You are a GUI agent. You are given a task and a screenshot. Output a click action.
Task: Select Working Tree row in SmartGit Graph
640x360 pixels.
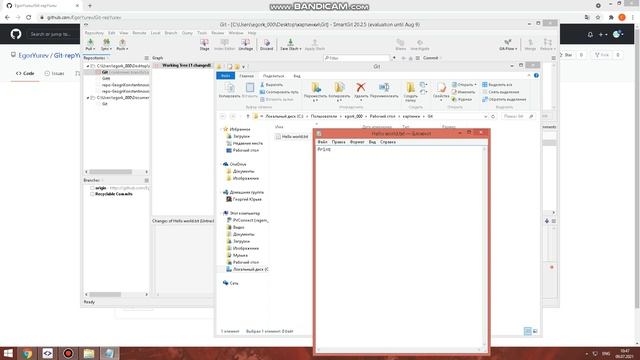coord(182,65)
